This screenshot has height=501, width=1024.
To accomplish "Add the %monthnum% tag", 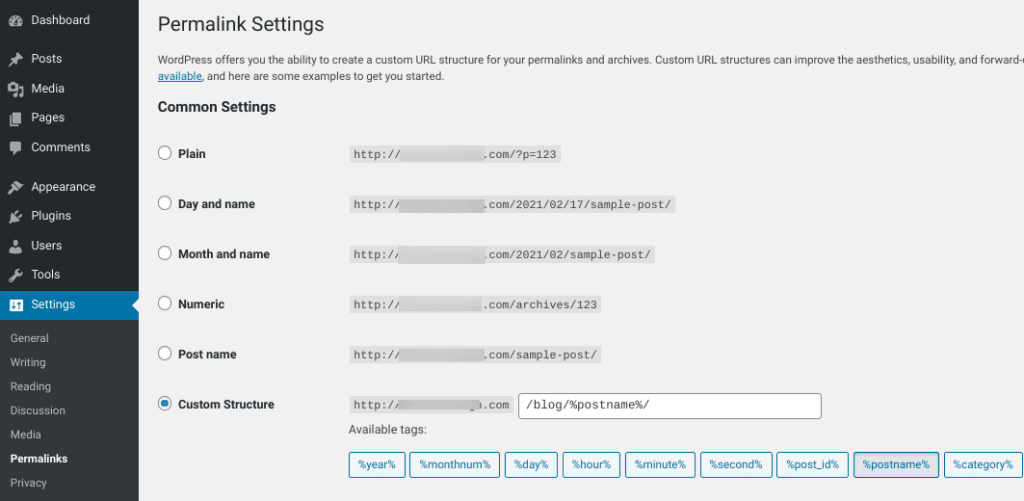I will 455,465.
